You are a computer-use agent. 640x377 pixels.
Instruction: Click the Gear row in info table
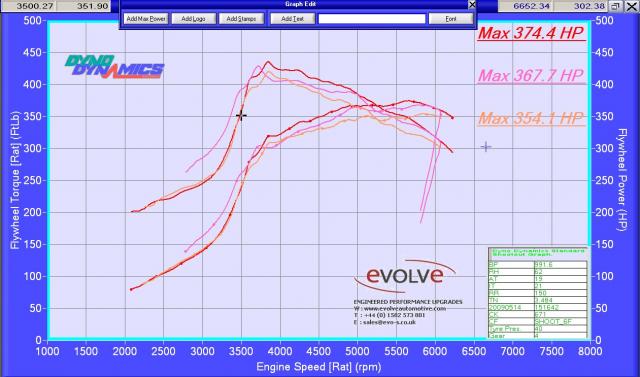[x=538, y=336]
